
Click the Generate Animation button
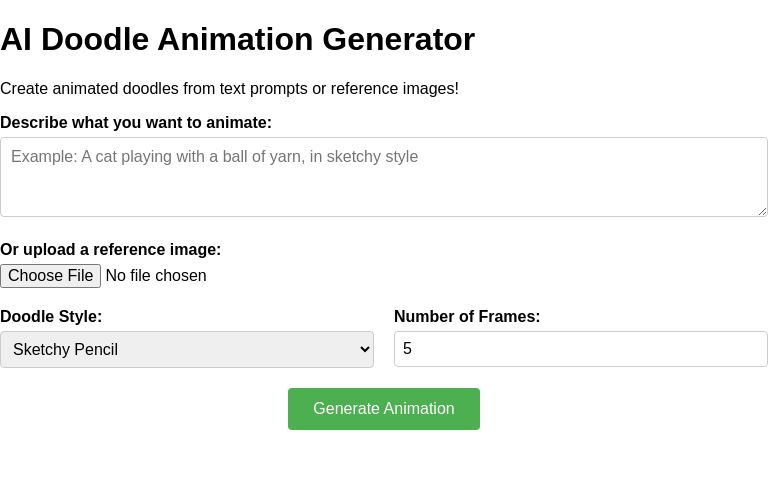click(384, 409)
